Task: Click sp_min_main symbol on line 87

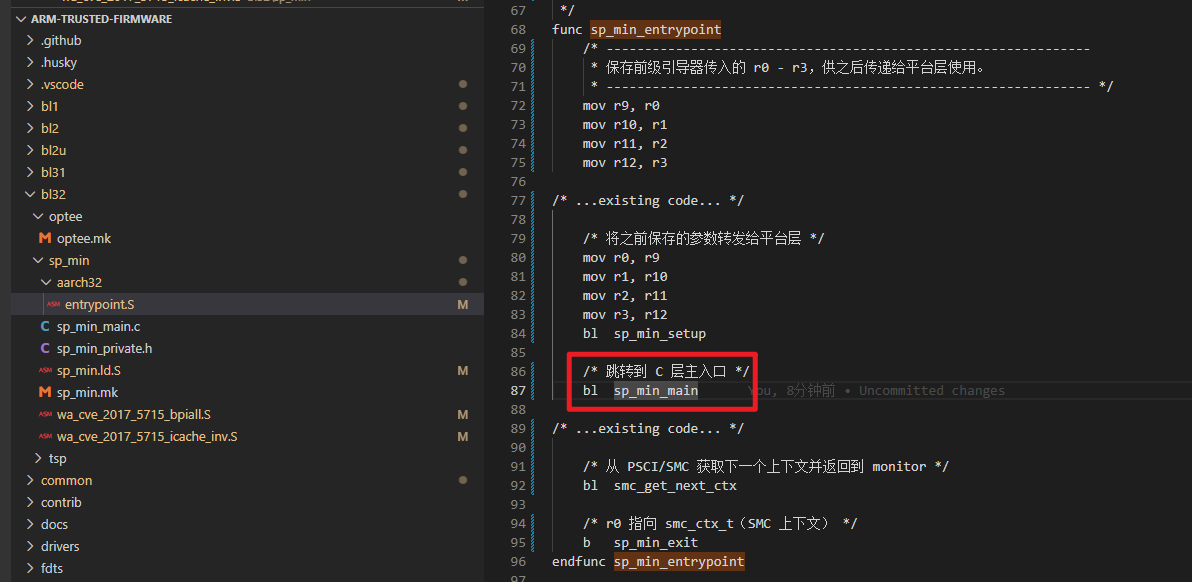Action: 655,391
